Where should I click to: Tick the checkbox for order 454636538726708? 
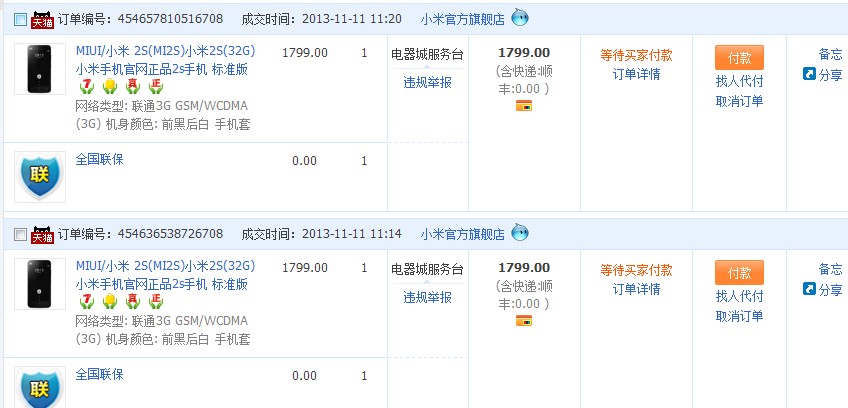tap(21, 234)
